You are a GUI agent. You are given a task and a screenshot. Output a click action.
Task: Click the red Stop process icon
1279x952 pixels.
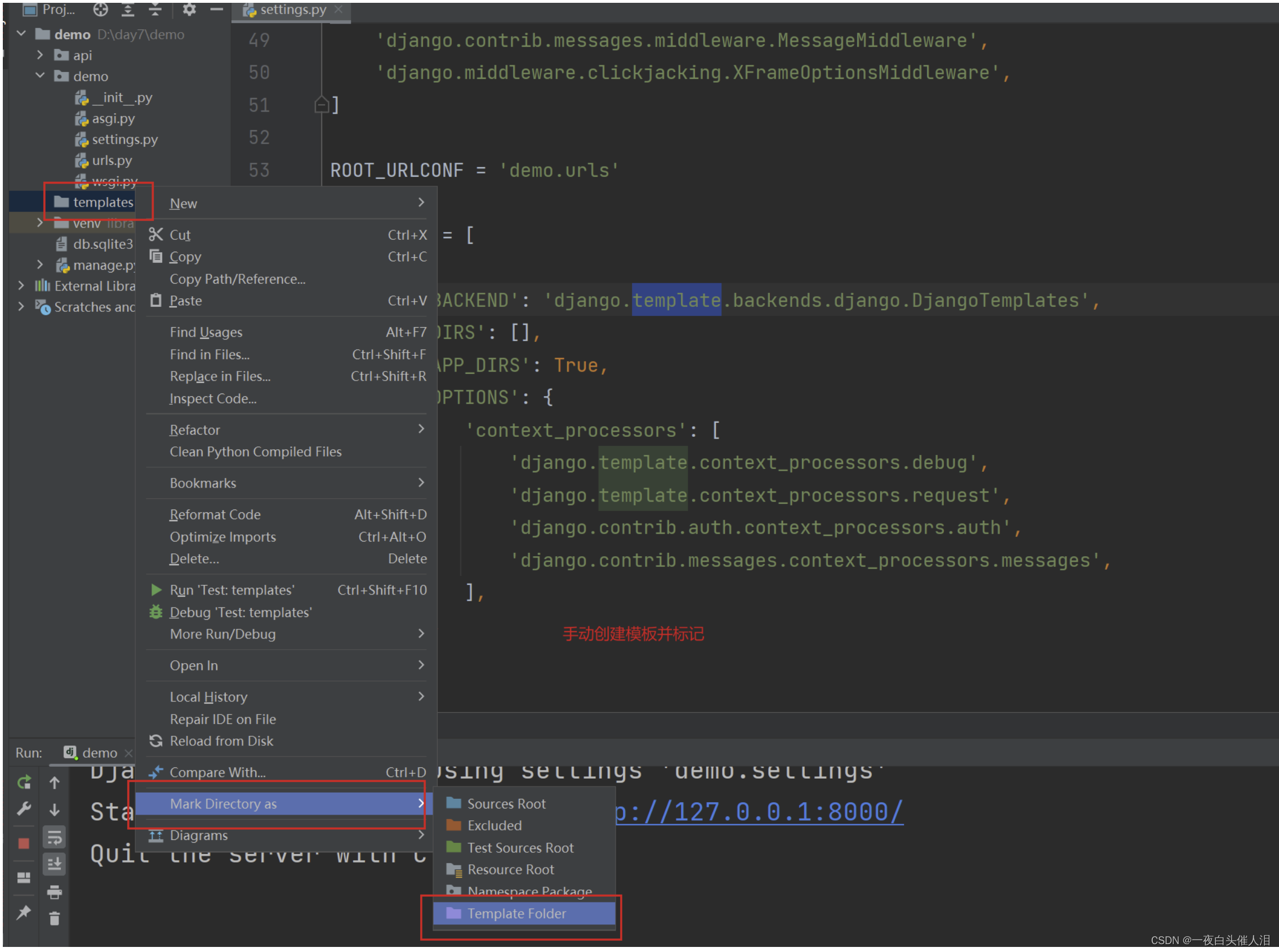[x=24, y=843]
